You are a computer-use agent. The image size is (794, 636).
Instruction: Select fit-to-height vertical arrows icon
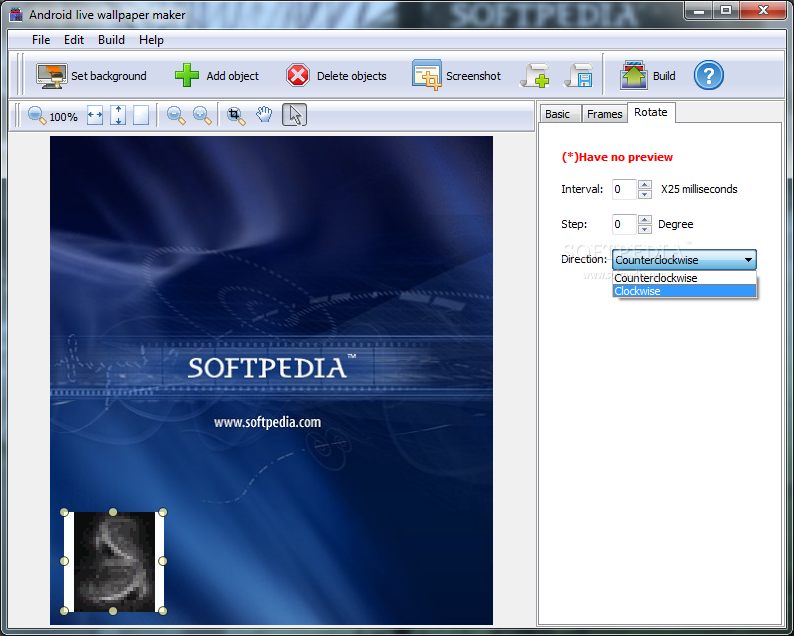(118, 115)
